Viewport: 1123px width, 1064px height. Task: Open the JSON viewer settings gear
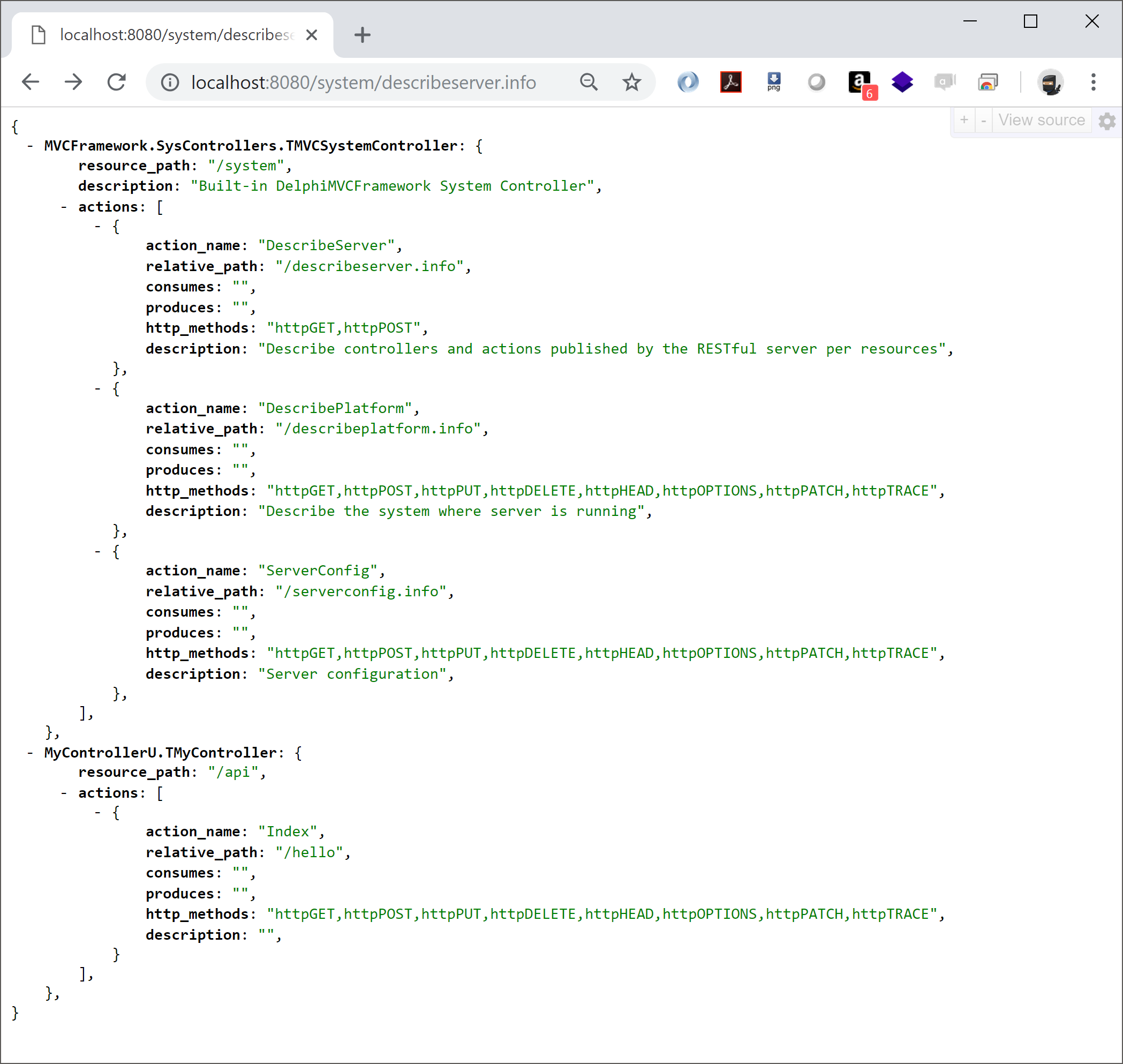tap(1106, 120)
